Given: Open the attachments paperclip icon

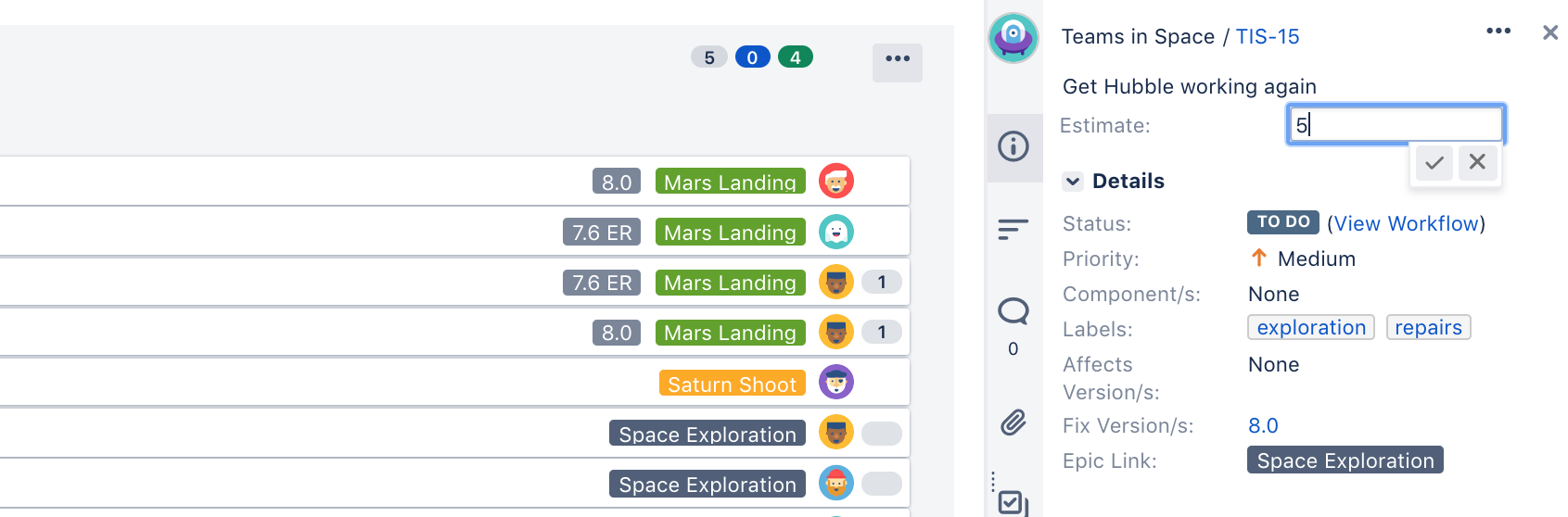Looking at the screenshot, I should 1013,422.
